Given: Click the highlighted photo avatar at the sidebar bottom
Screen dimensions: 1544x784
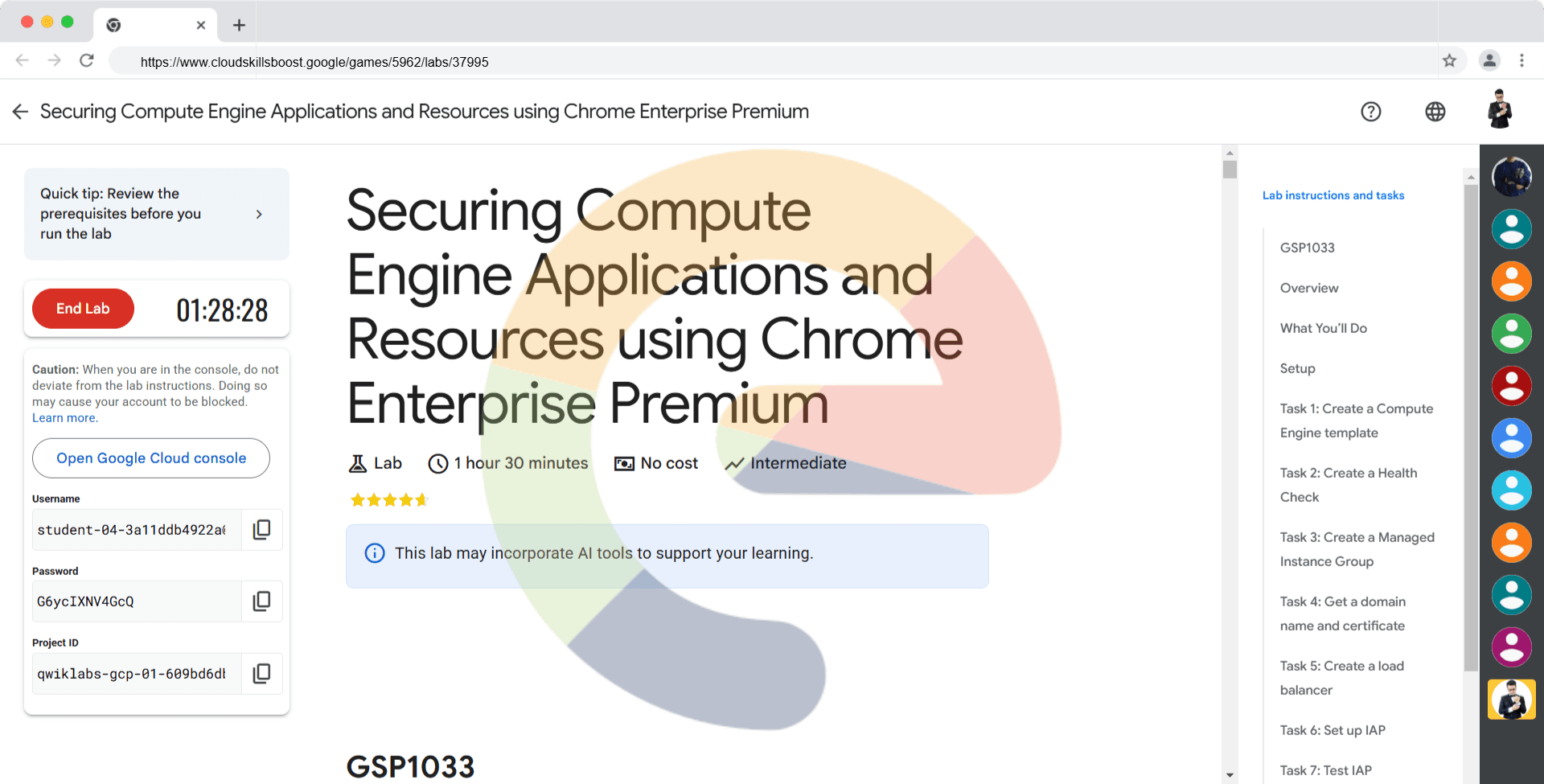Looking at the screenshot, I should [1512, 700].
